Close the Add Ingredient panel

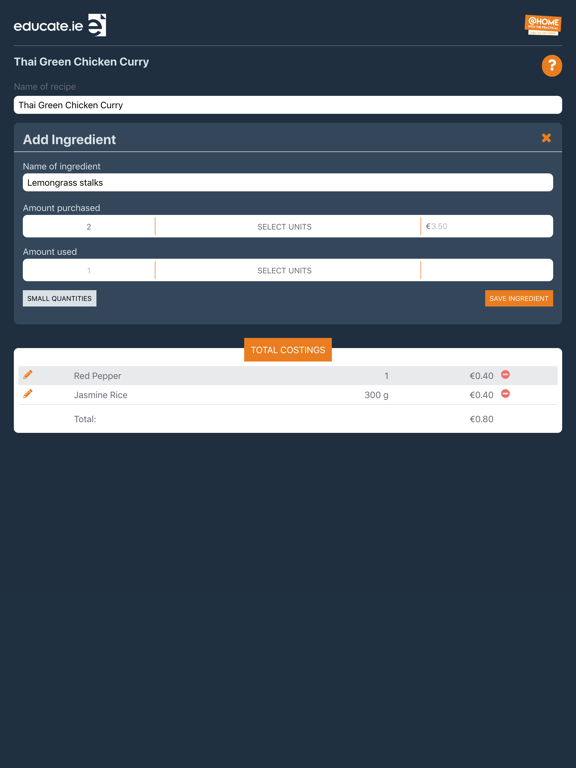(546, 138)
